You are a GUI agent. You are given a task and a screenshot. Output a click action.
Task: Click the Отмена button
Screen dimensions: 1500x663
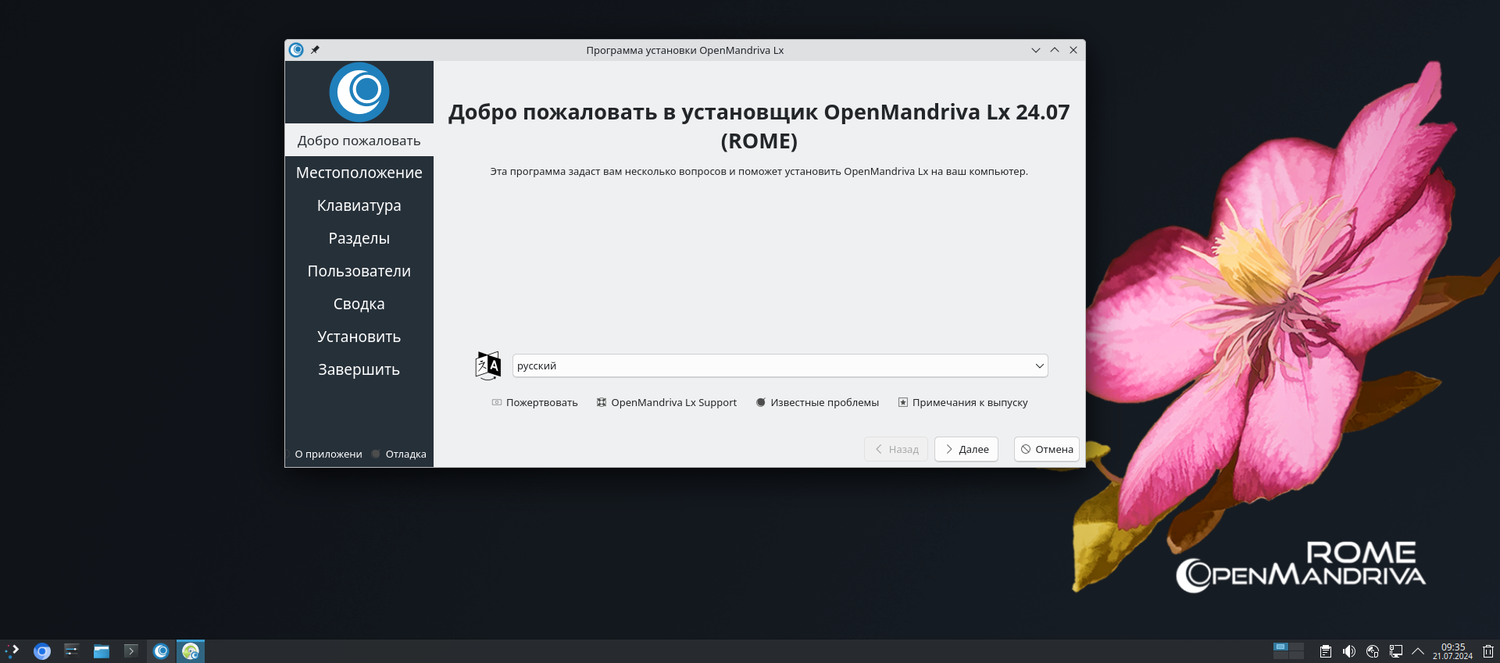point(1046,449)
